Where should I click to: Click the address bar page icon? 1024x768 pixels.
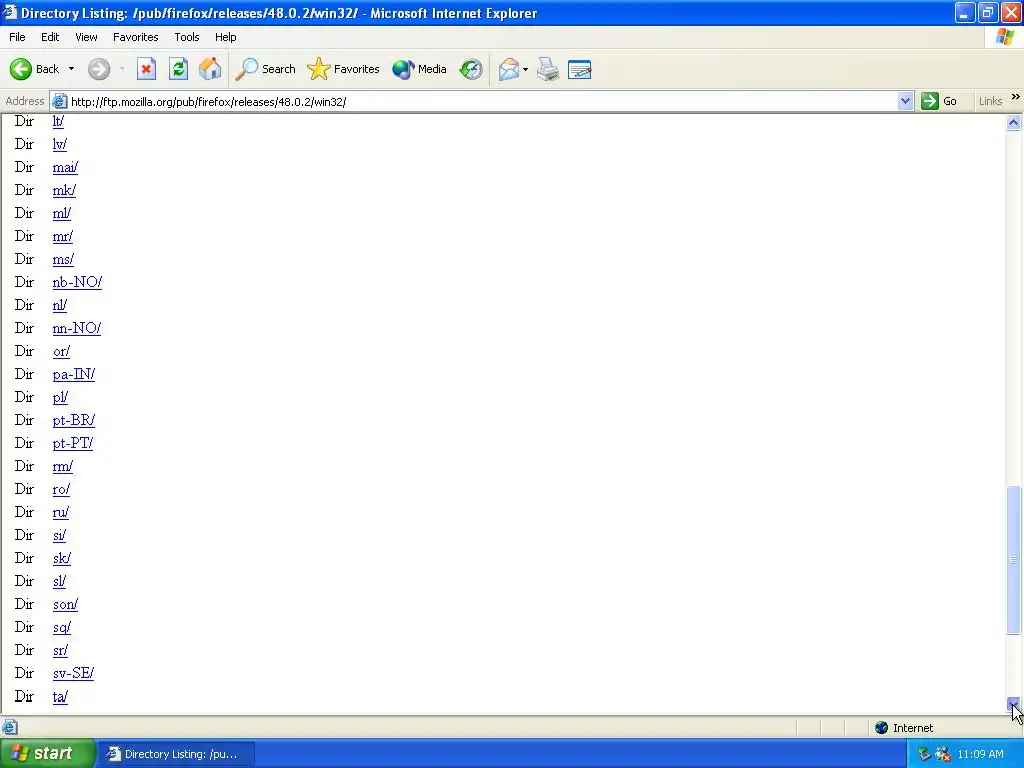pyautogui.click(x=59, y=101)
